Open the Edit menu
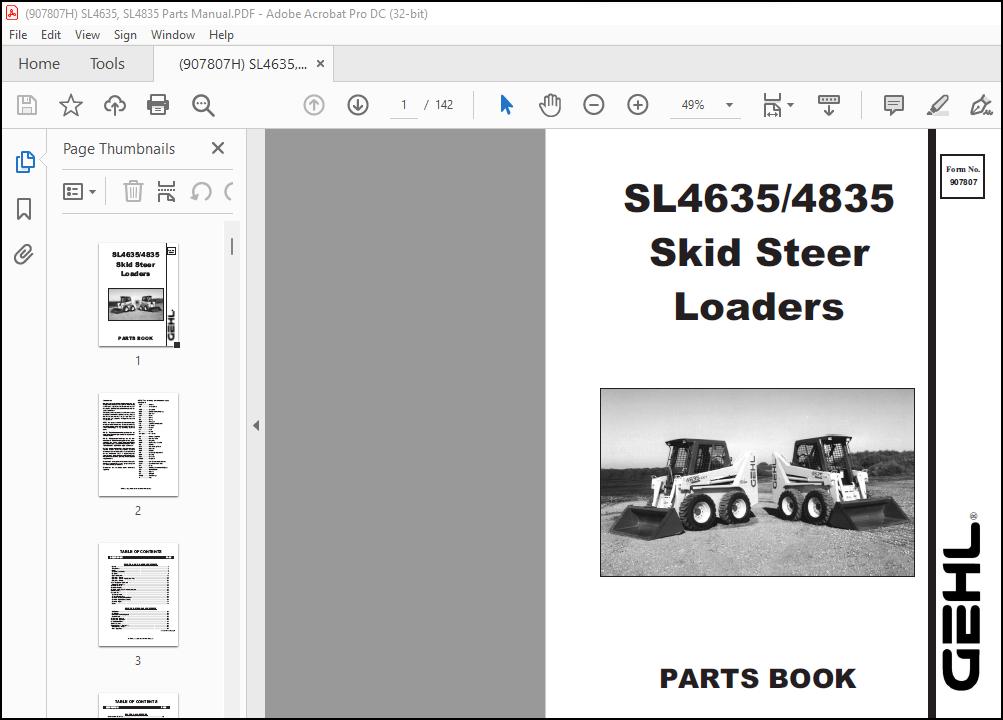This screenshot has width=1003, height=720. pos(51,35)
